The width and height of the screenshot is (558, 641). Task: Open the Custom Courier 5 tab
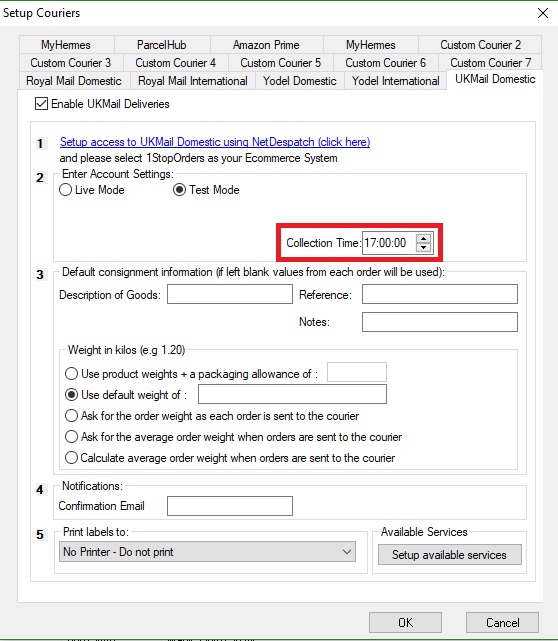coord(281,63)
